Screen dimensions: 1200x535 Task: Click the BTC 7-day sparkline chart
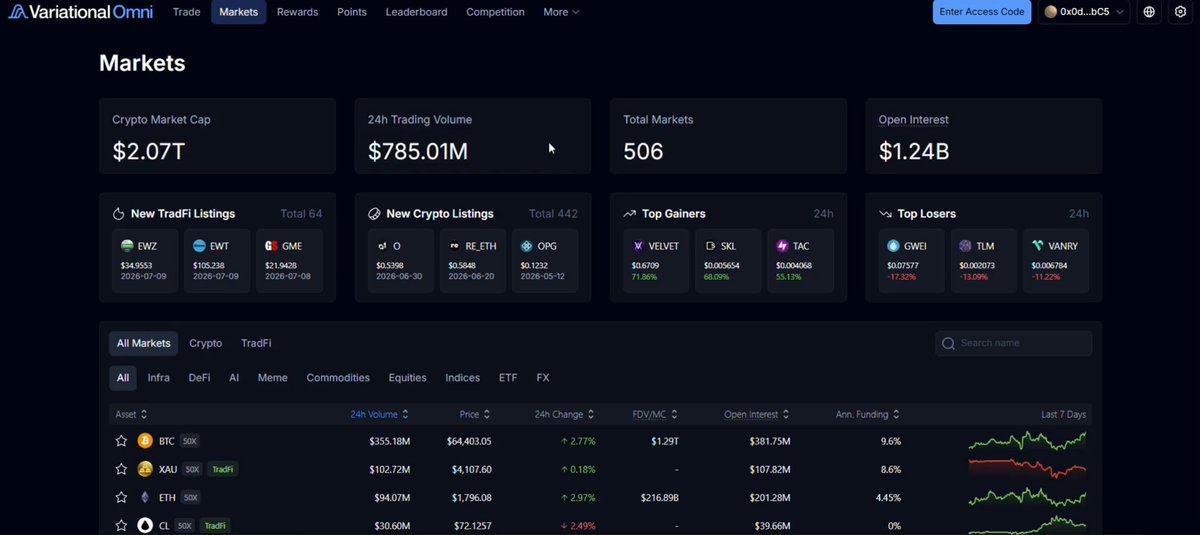point(1027,441)
